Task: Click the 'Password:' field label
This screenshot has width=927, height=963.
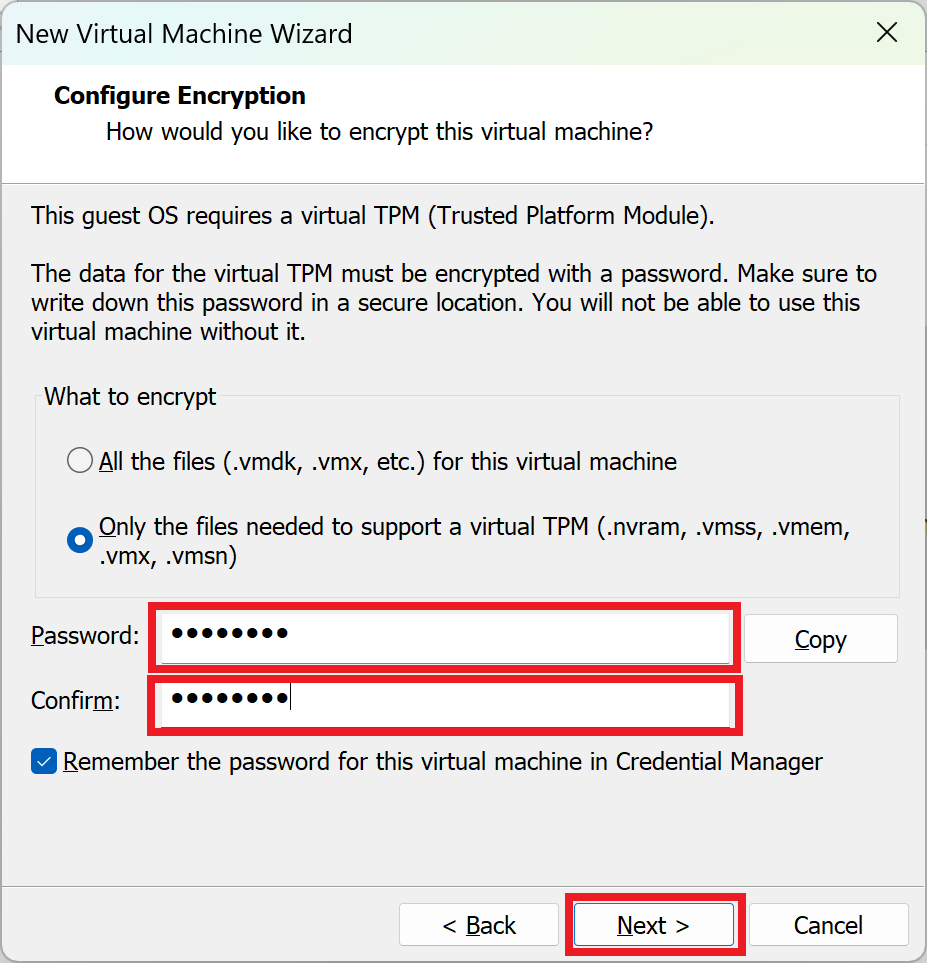Action: point(85,635)
